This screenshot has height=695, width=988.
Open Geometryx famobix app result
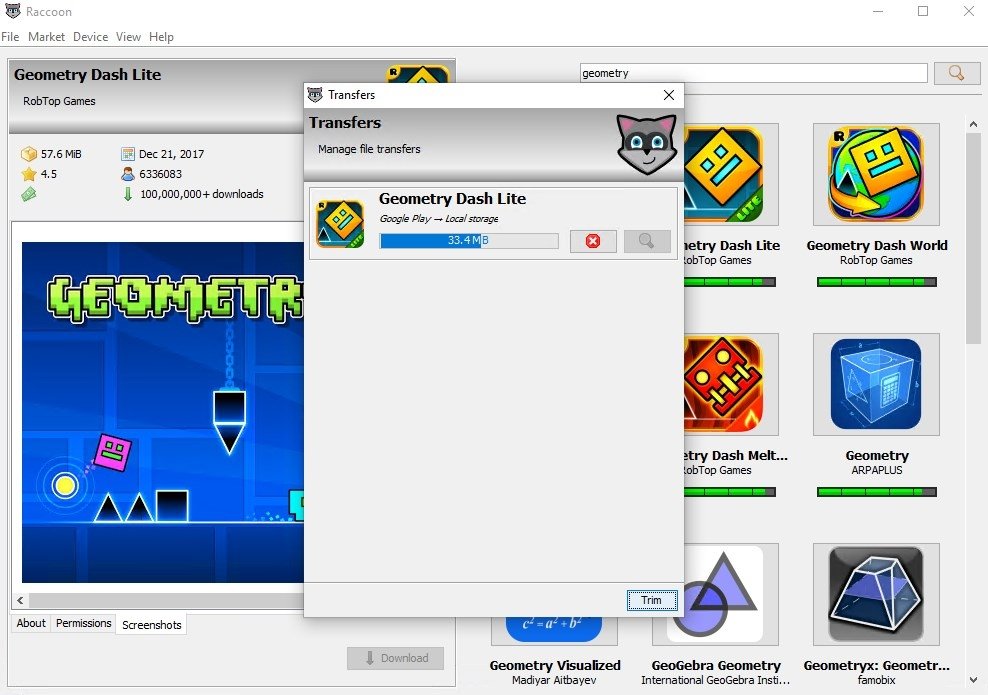click(876, 594)
